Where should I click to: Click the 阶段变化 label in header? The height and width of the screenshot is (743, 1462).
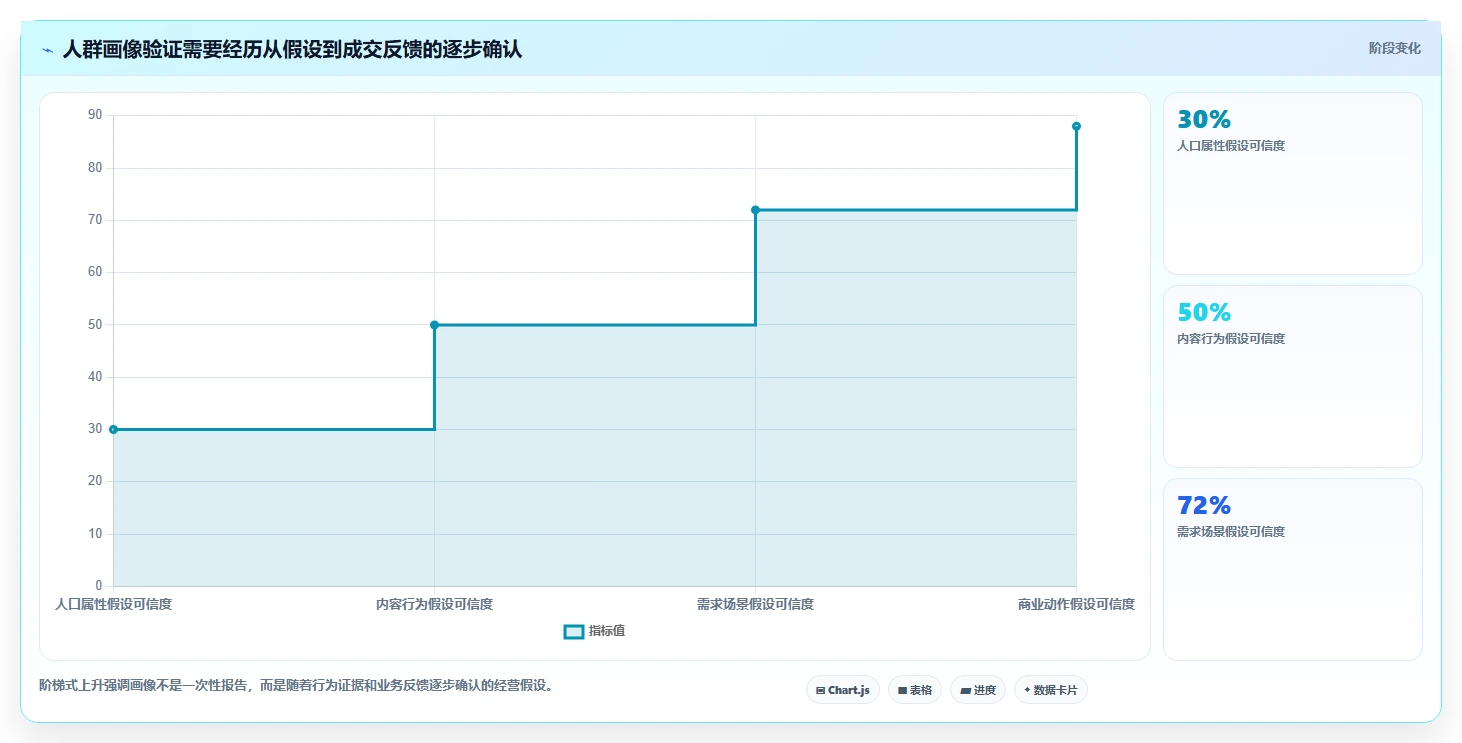click(1394, 49)
